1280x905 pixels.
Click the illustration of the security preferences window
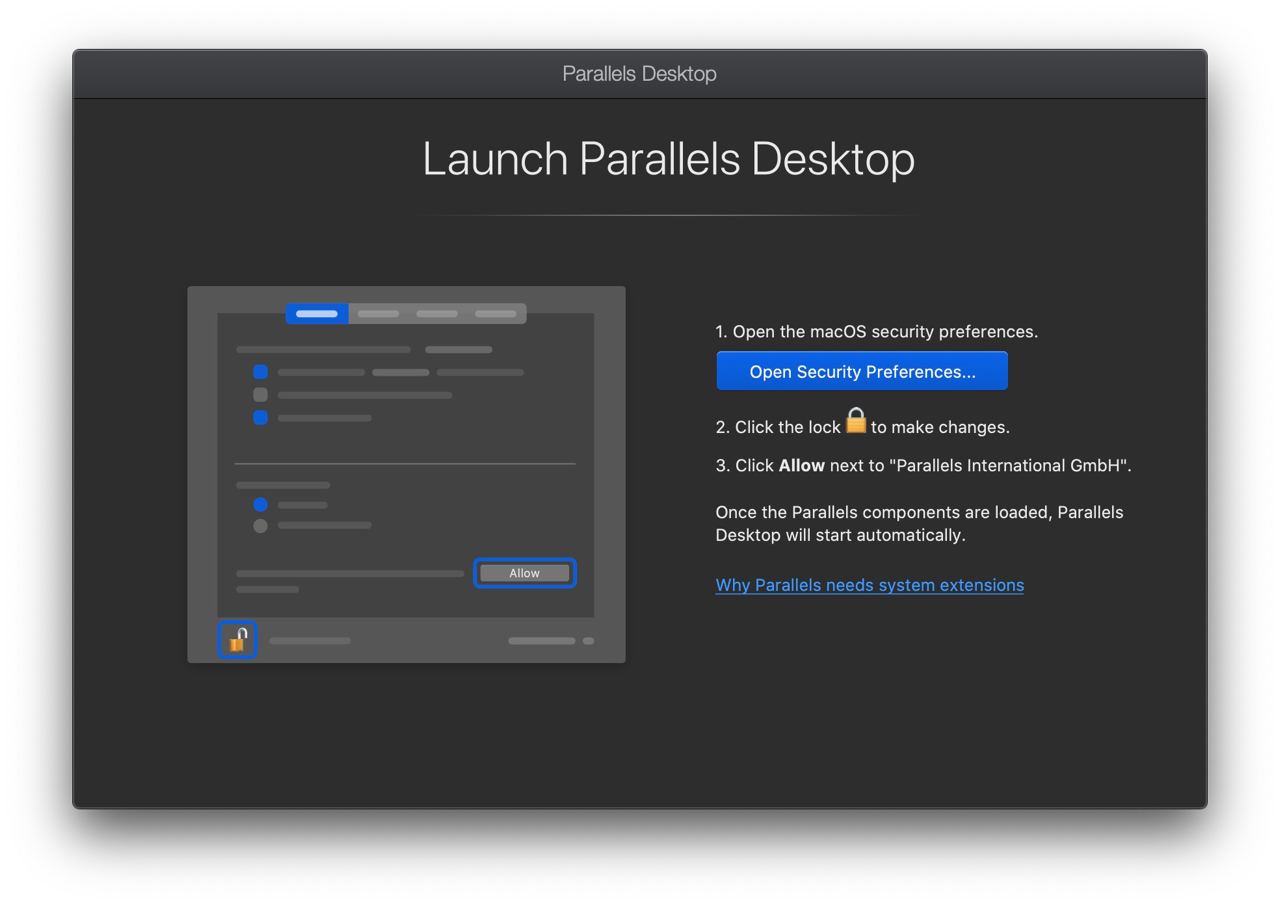click(x=406, y=474)
